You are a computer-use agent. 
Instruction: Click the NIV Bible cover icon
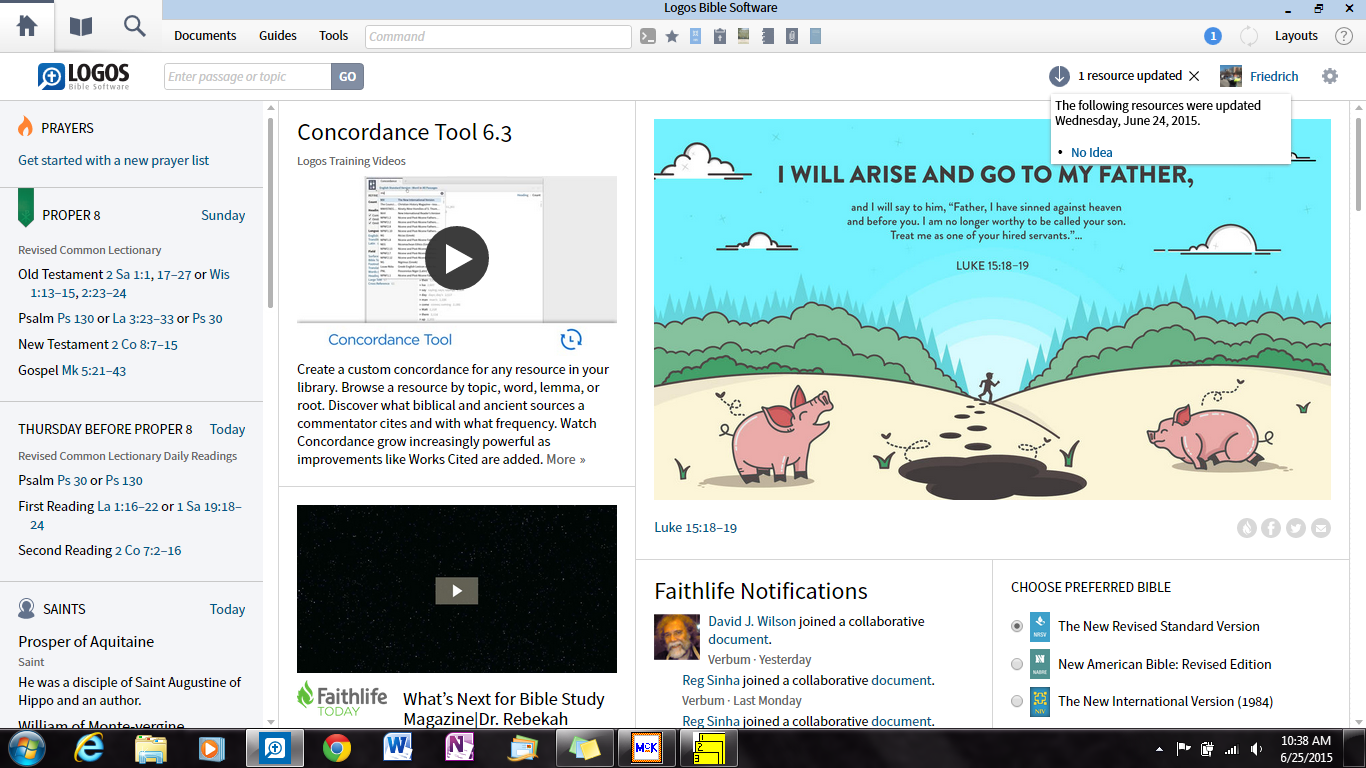click(1040, 701)
